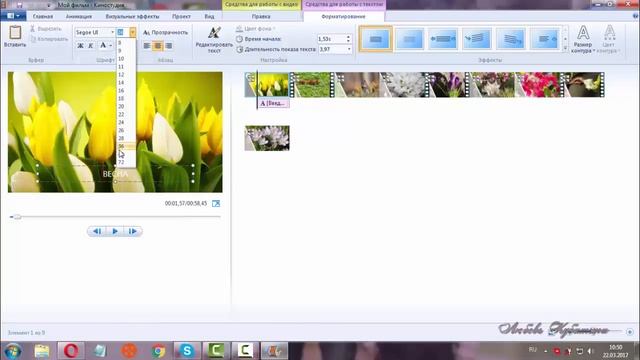Image resolution: width=640 pixels, height=360 pixels.
Task: Choose font size 72 from list
Action: 121,162
